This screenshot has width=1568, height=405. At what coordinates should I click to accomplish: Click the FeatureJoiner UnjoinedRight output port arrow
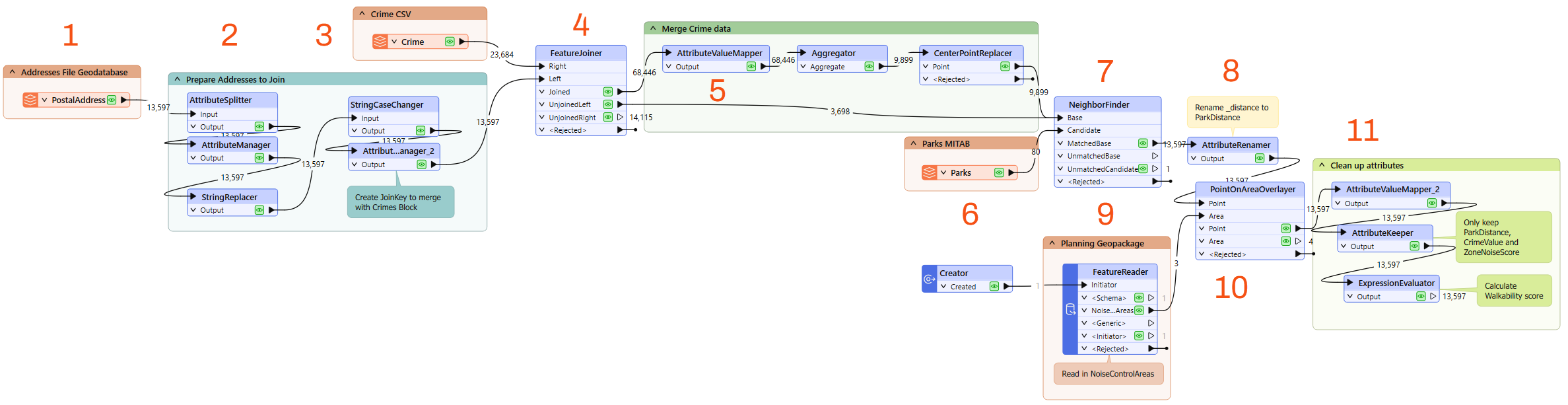(x=620, y=118)
